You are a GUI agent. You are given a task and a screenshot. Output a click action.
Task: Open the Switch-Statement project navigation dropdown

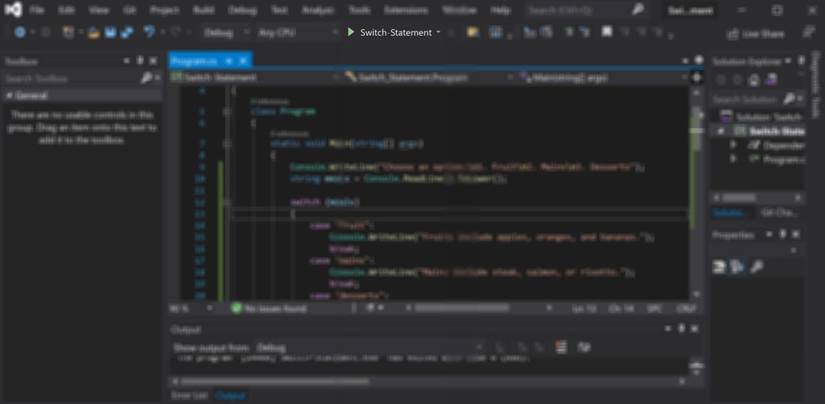click(255, 77)
